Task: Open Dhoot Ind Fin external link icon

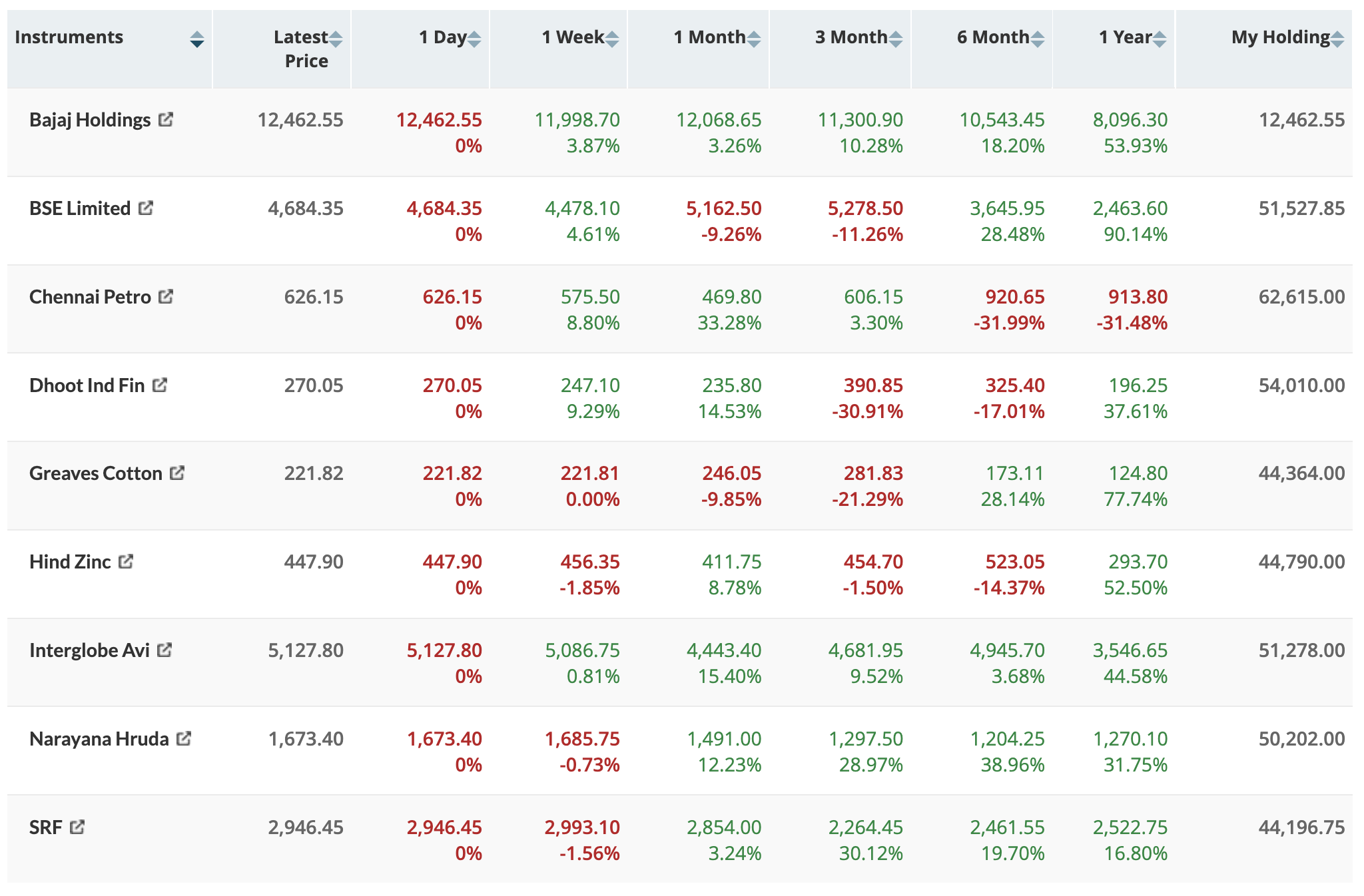Action: [160, 385]
